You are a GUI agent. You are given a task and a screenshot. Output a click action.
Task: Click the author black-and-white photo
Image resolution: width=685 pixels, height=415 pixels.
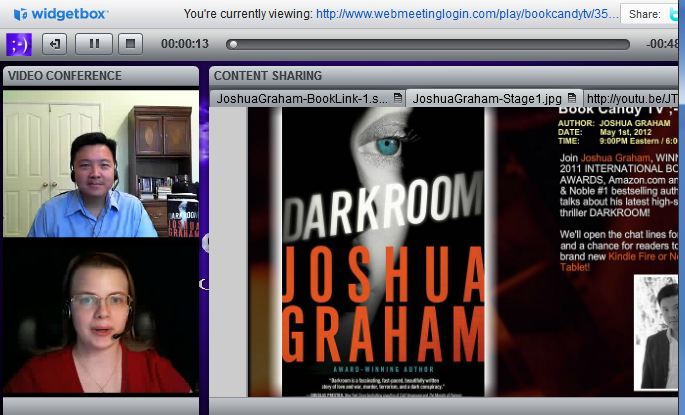tap(656, 332)
